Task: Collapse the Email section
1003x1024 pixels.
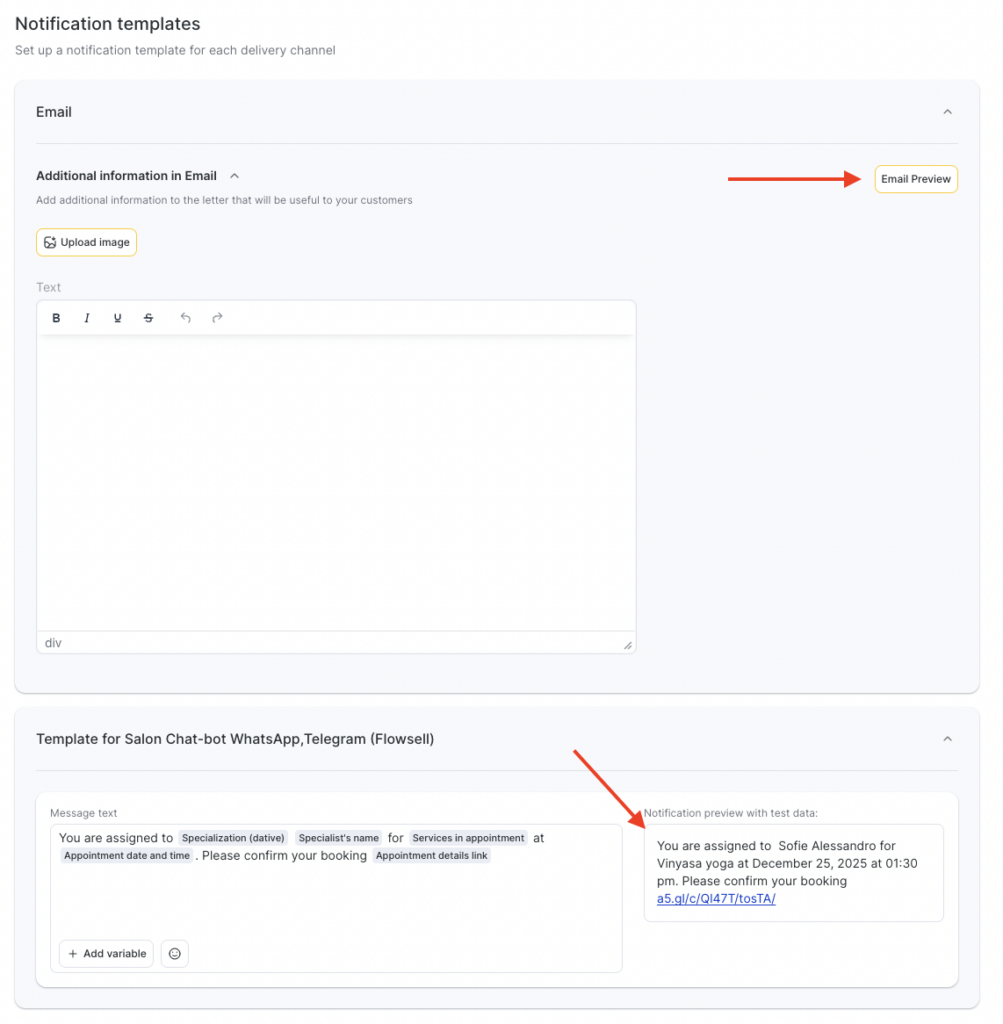Action: (x=947, y=112)
